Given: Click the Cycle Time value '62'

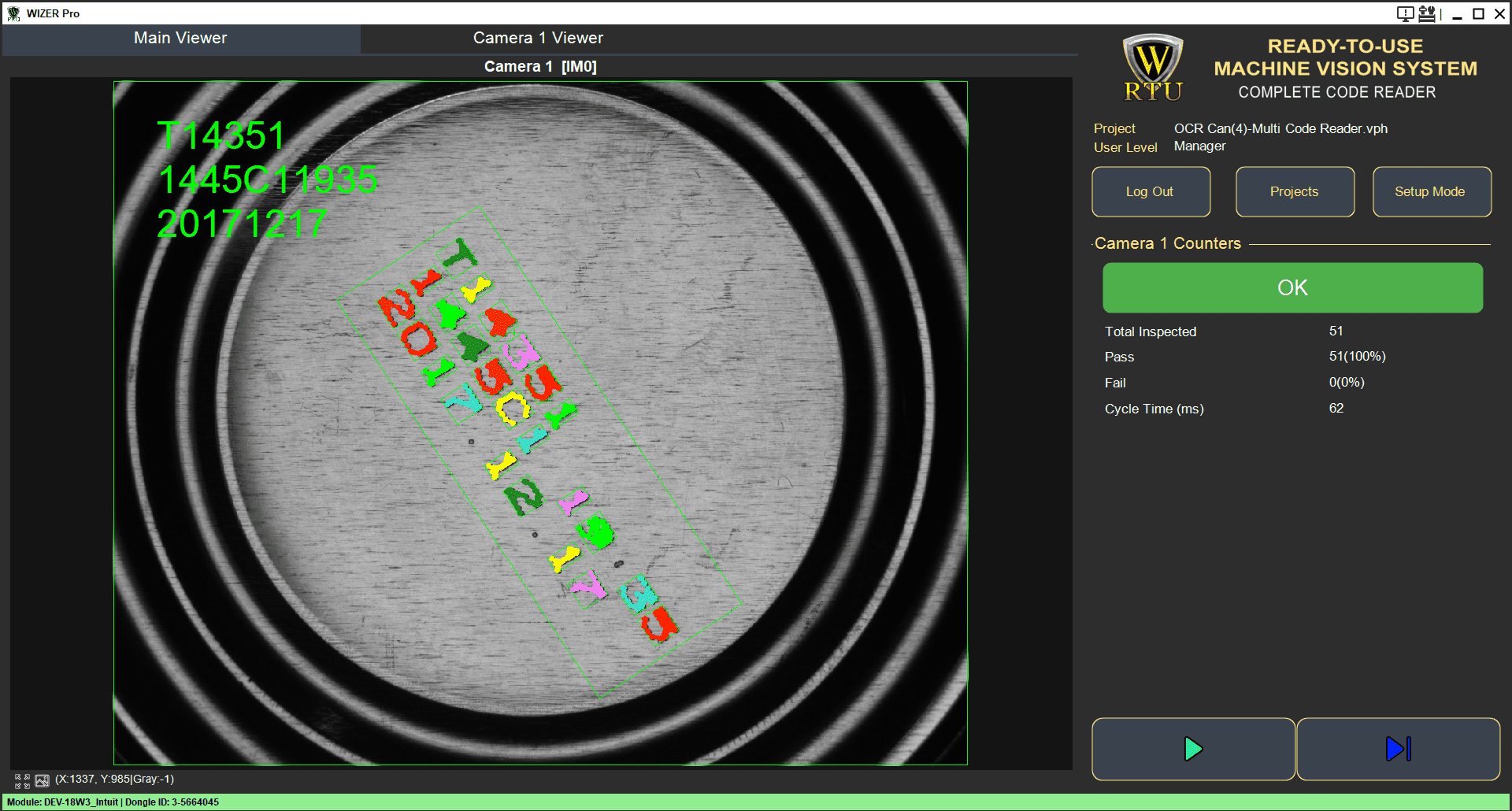Looking at the screenshot, I should 1336,408.
